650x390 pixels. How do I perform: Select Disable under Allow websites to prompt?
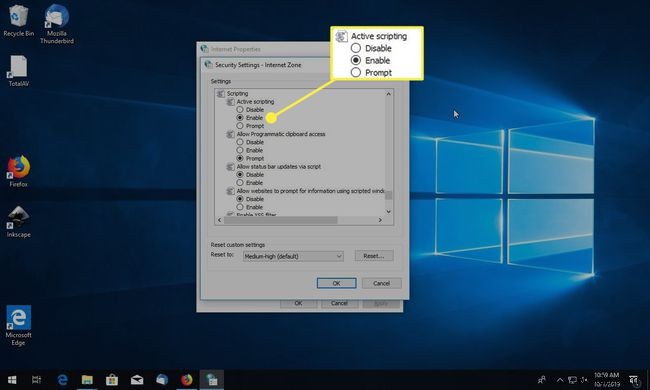[250, 199]
